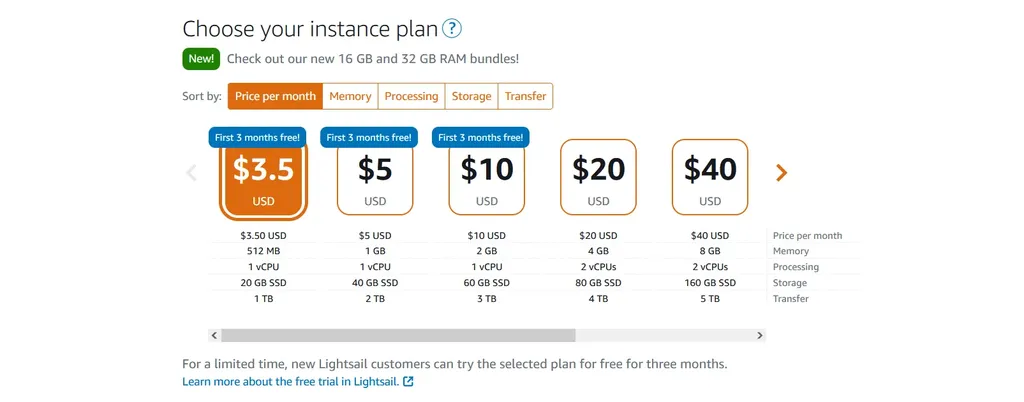Sort plans by Transfer
This screenshot has height=402, width=1024.
(526, 96)
